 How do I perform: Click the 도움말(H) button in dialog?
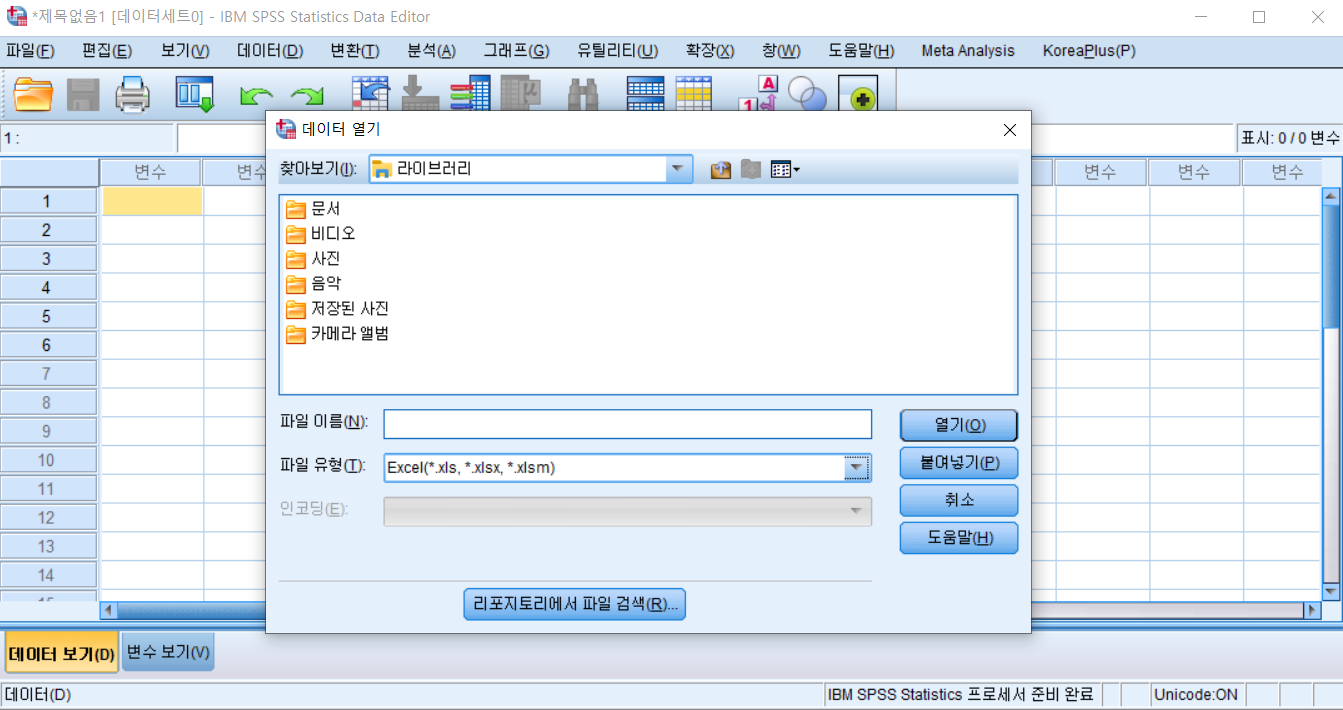[959, 538]
